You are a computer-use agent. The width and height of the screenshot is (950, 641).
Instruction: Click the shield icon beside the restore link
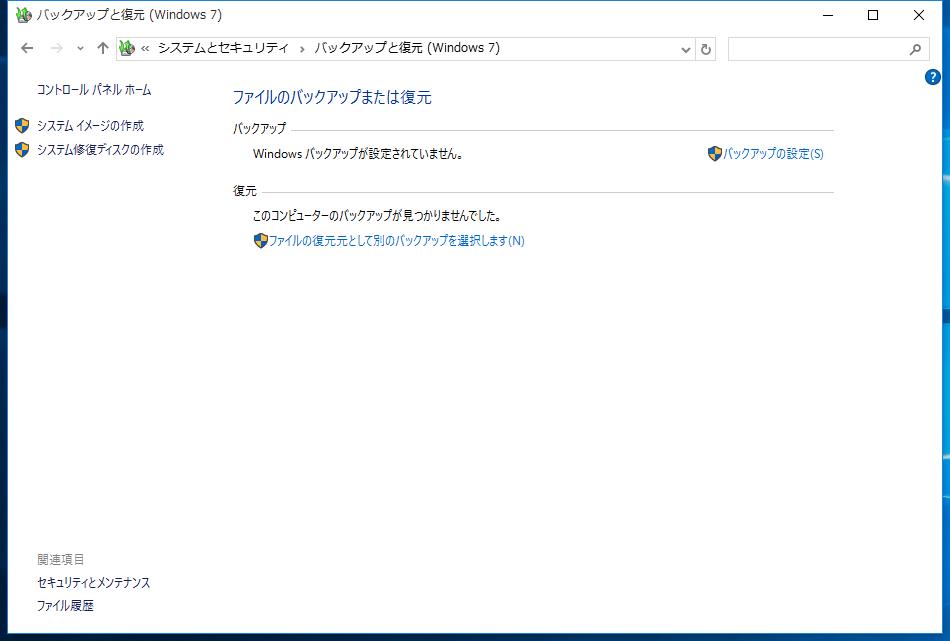[261, 241]
